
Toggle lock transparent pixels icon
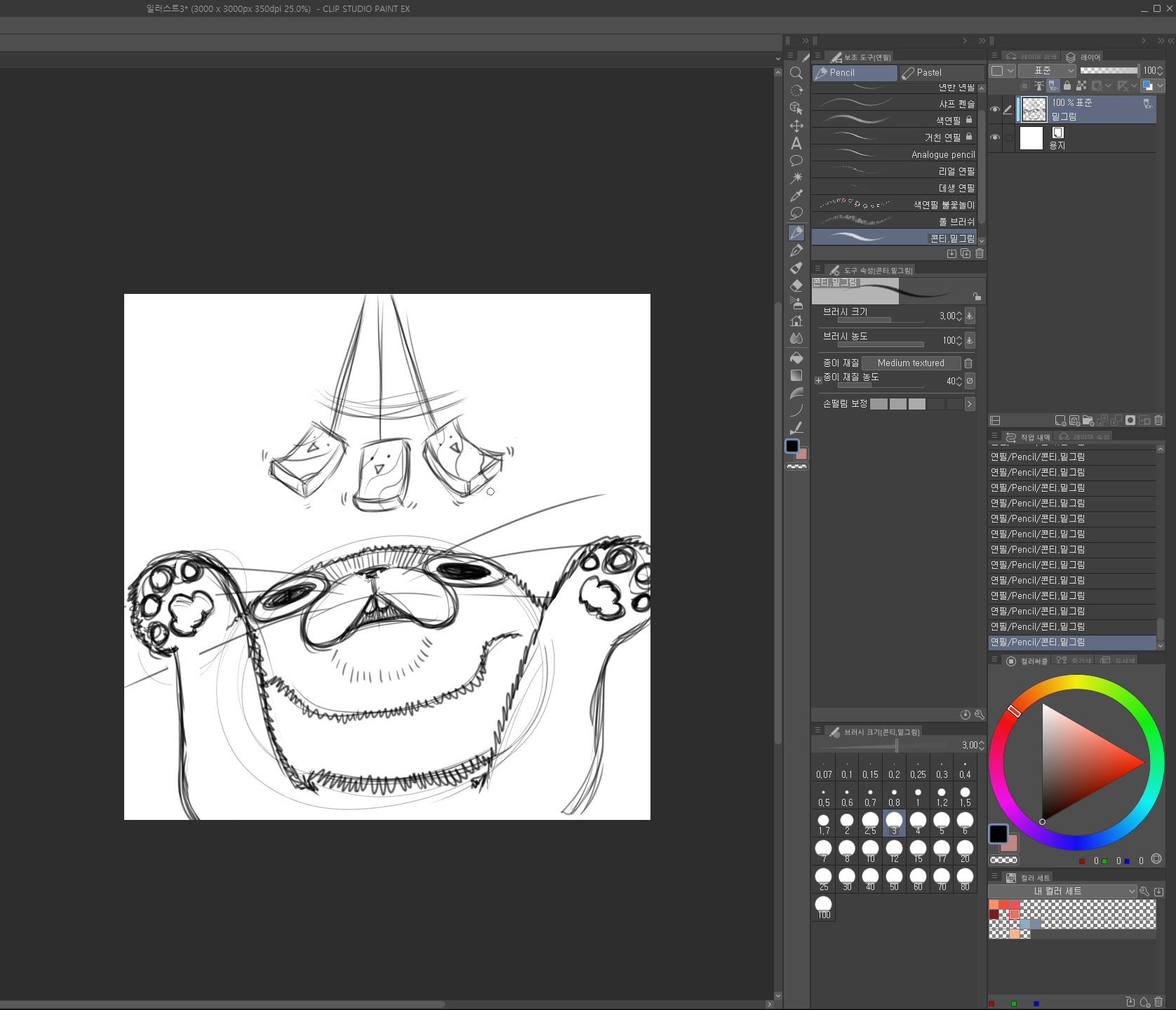coord(1081,86)
